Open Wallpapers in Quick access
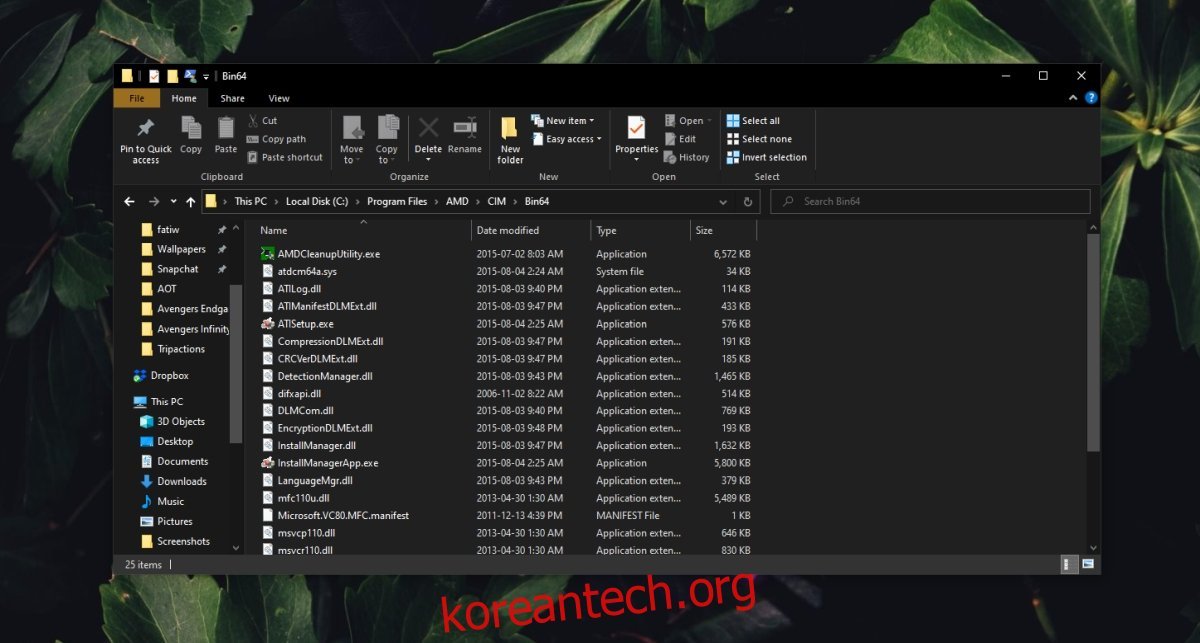This screenshot has width=1200, height=643. coord(181,249)
